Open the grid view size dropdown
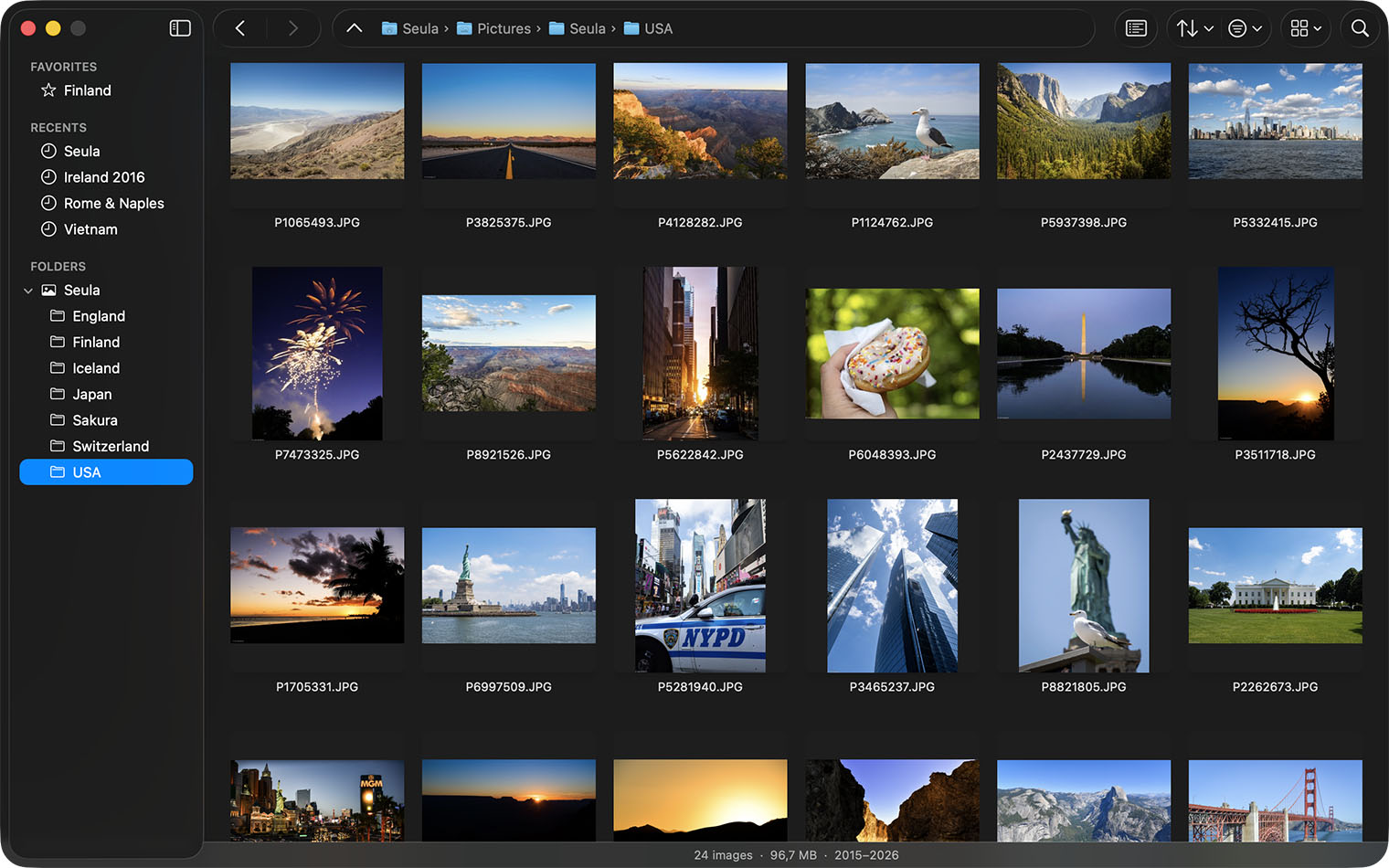Image resolution: width=1389 pixels, height=868 pixels. coord(1306,28)
